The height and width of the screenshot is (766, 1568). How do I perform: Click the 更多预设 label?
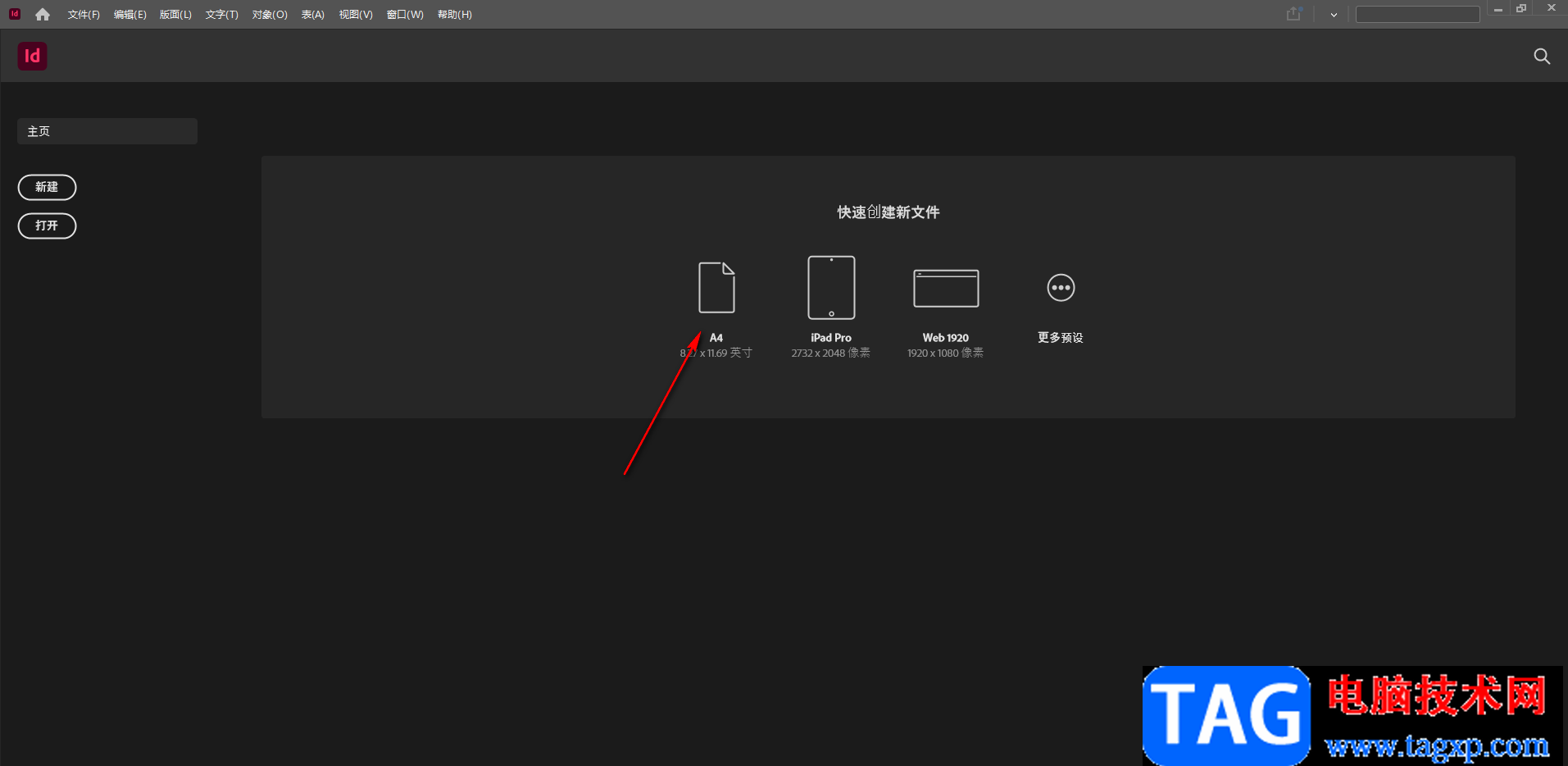pyautogui.click(x=1061, y=338)
